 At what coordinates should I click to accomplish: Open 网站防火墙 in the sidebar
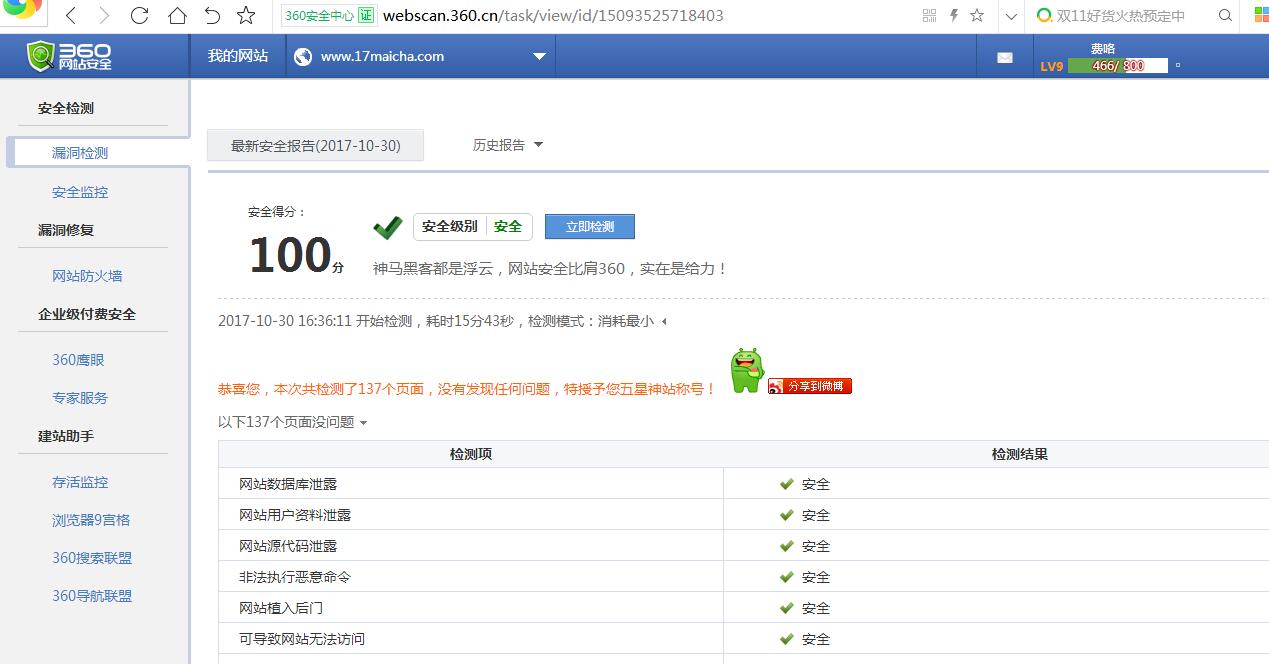(x=87, y=276)
